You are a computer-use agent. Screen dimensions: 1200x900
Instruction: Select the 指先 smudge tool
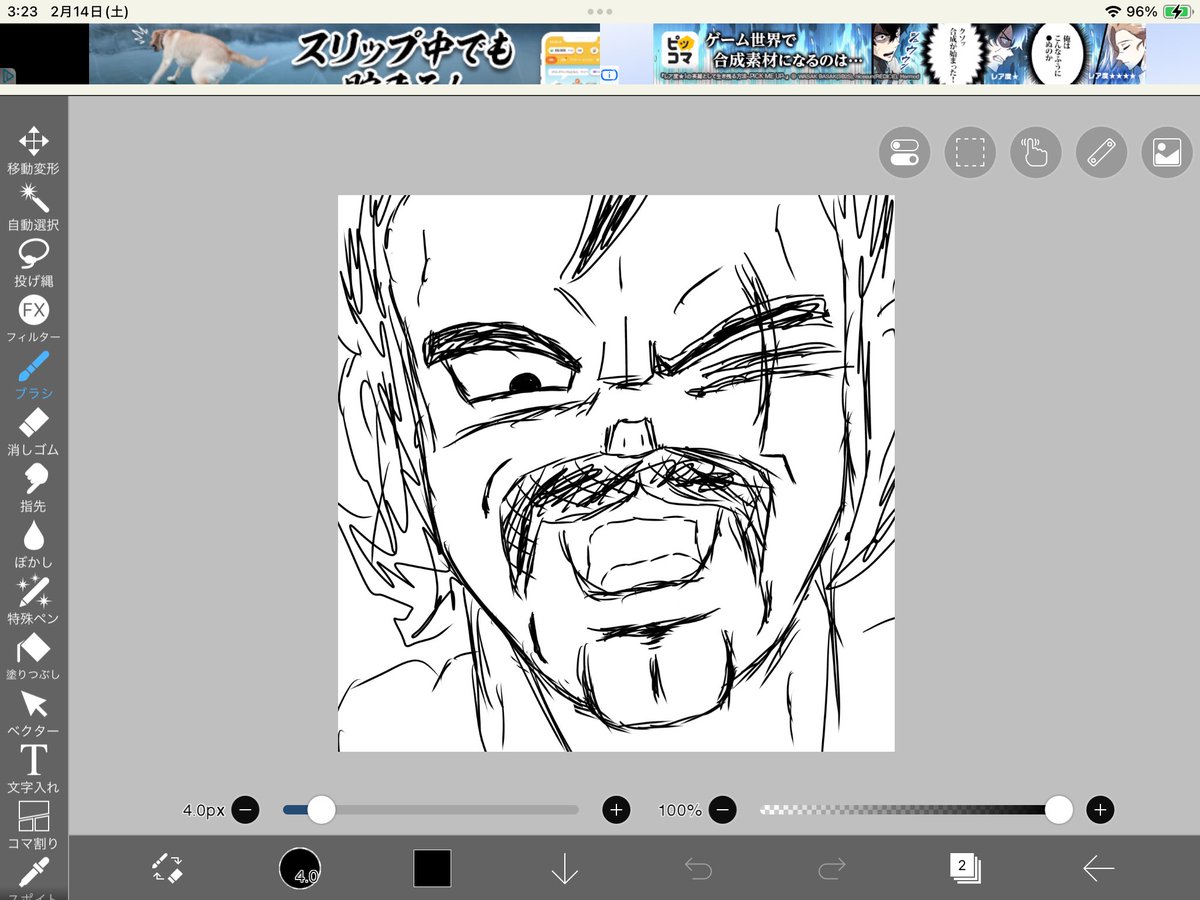point(33,487)
